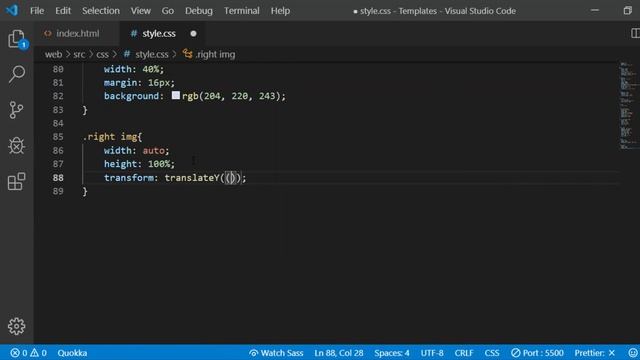Open the Debug view with the bug icon

coord(16,146)
